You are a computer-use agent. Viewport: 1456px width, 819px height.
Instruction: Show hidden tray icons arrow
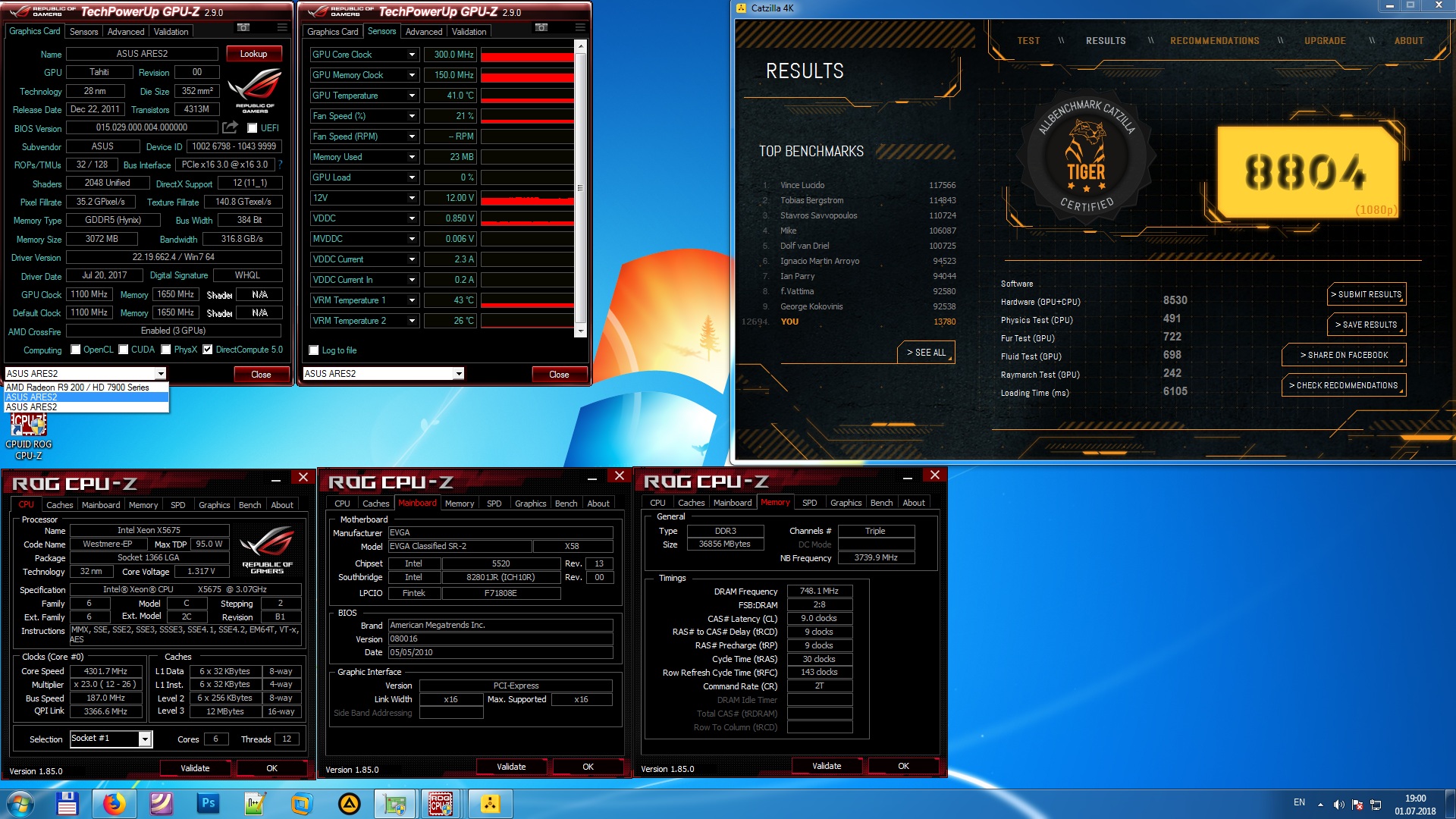click(1320, 805)
